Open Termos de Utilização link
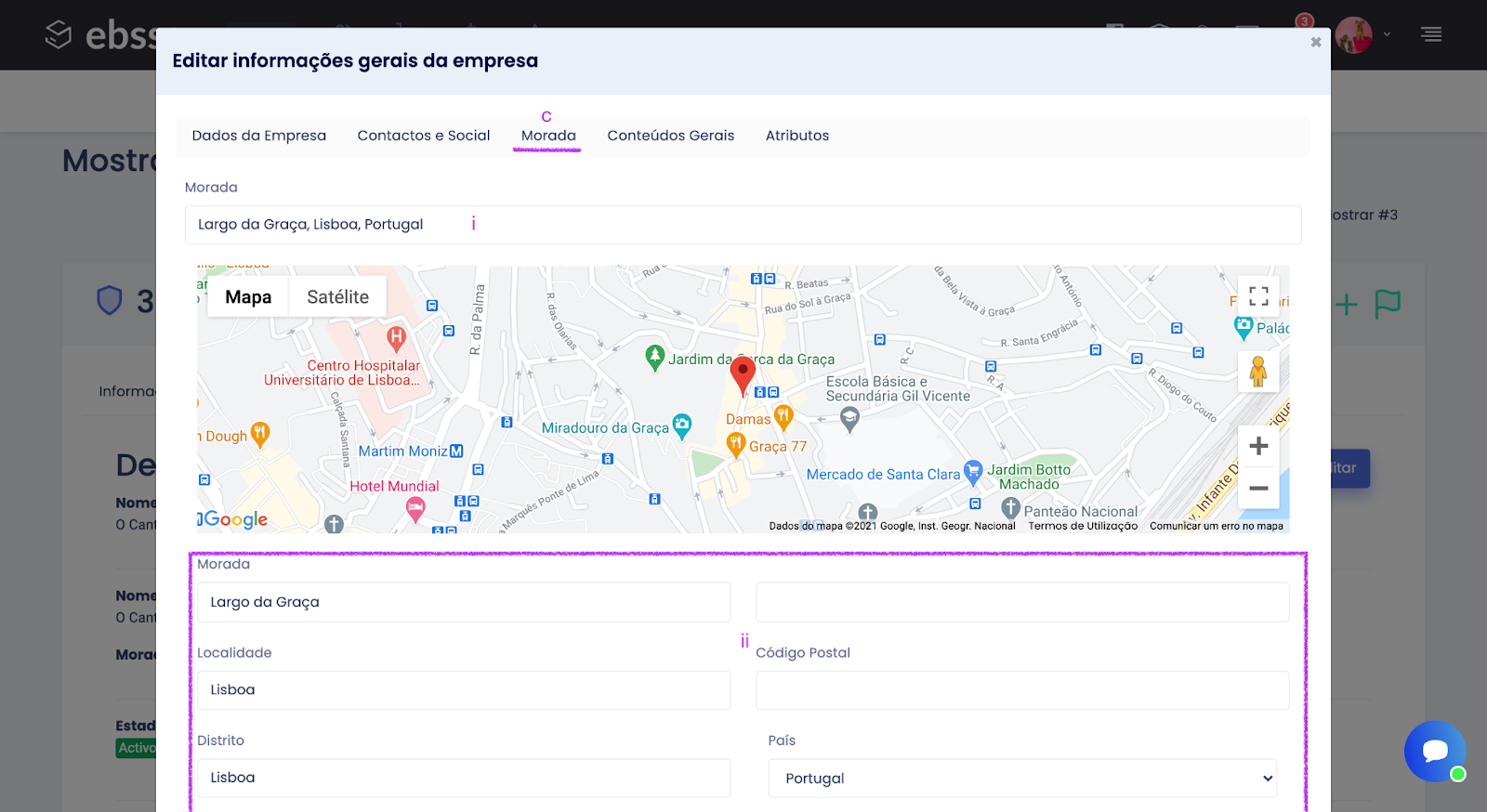Viewport: 1487px width, 812px height. [x=1083, y=526]
